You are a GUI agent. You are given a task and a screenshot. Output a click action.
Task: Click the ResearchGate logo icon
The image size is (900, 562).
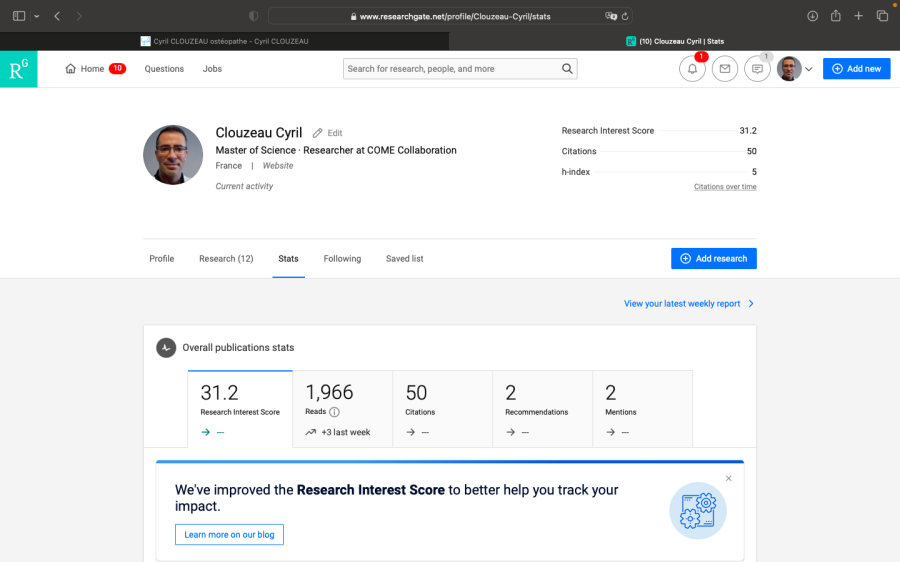18,69
